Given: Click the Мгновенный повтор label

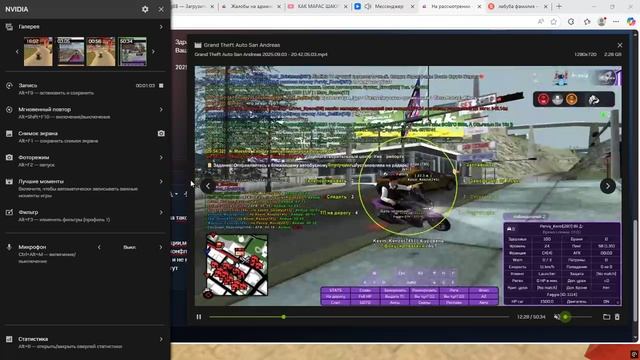Looking at the screenshot, I should point(44,109).
